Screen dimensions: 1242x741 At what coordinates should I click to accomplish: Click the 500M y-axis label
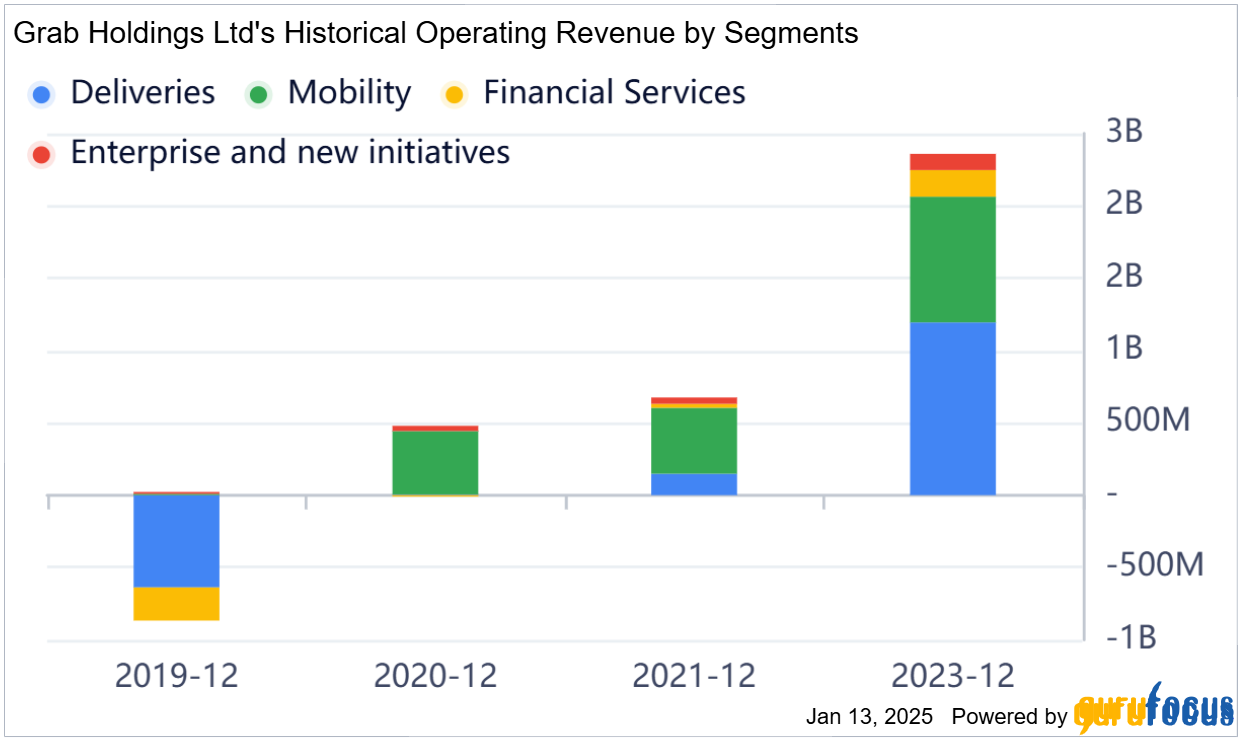point(1148,420)
